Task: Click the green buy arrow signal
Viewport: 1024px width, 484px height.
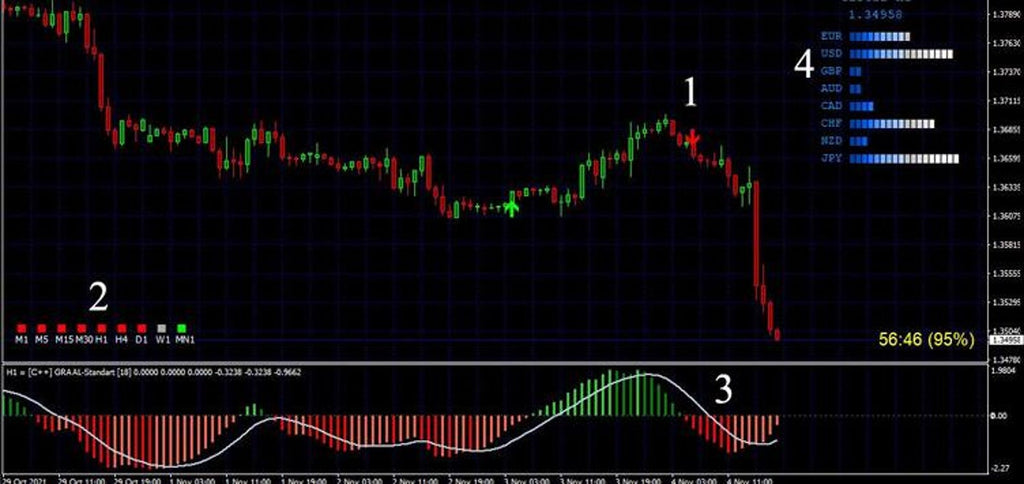Action: pos(512,207)
